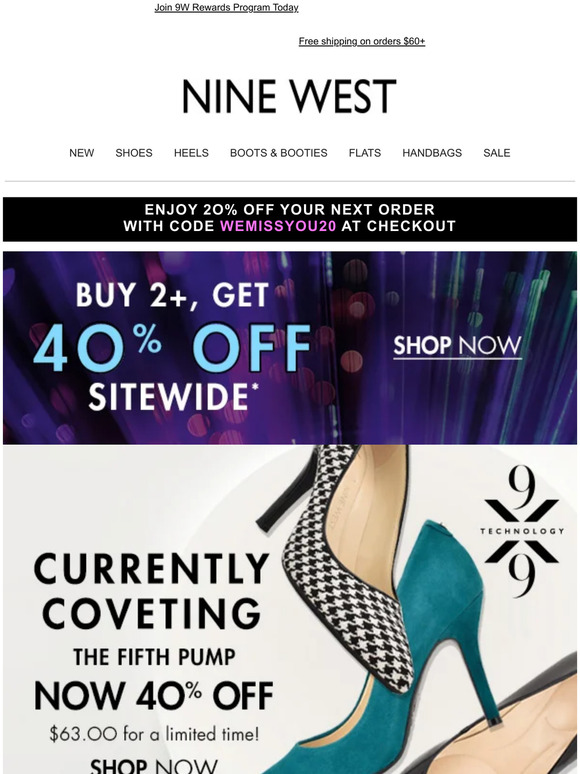Click the $63.00 limited time price text
The width and height of the screenshot is (580, 774).
point(154,734)
